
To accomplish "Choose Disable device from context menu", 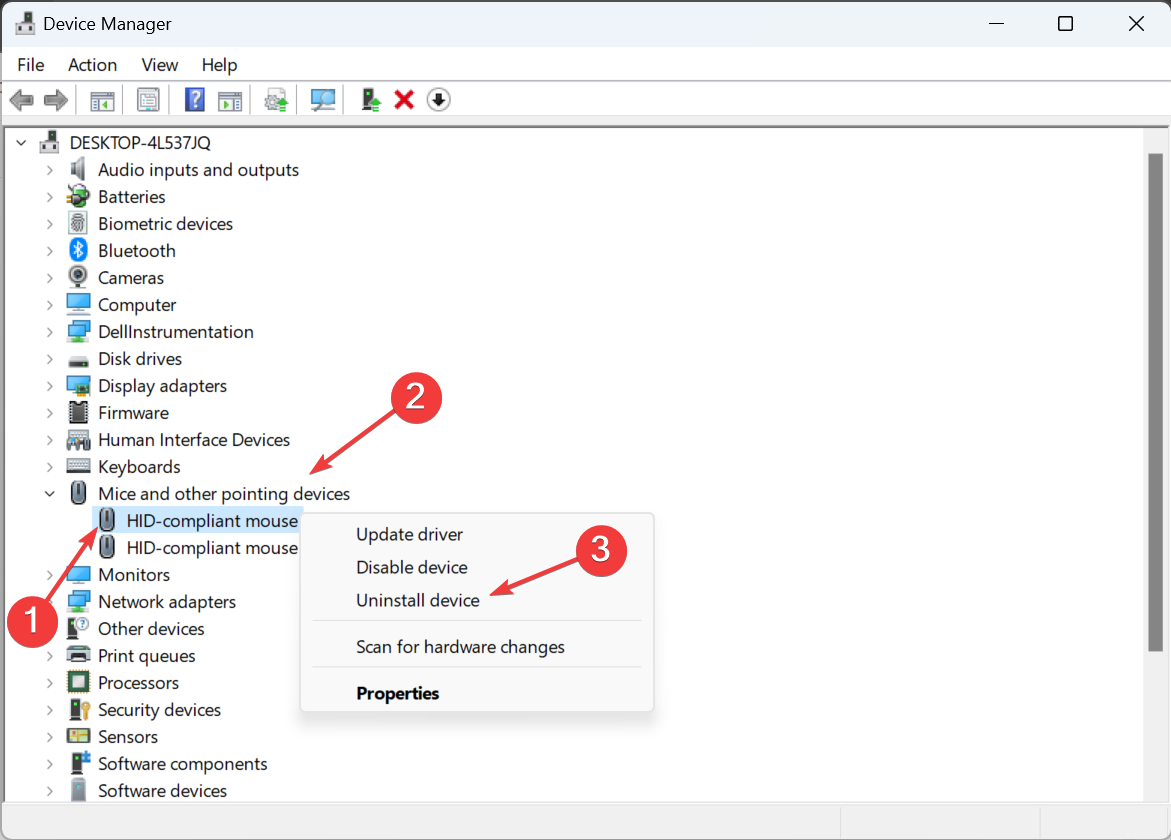I will click(x=411, y=567).
